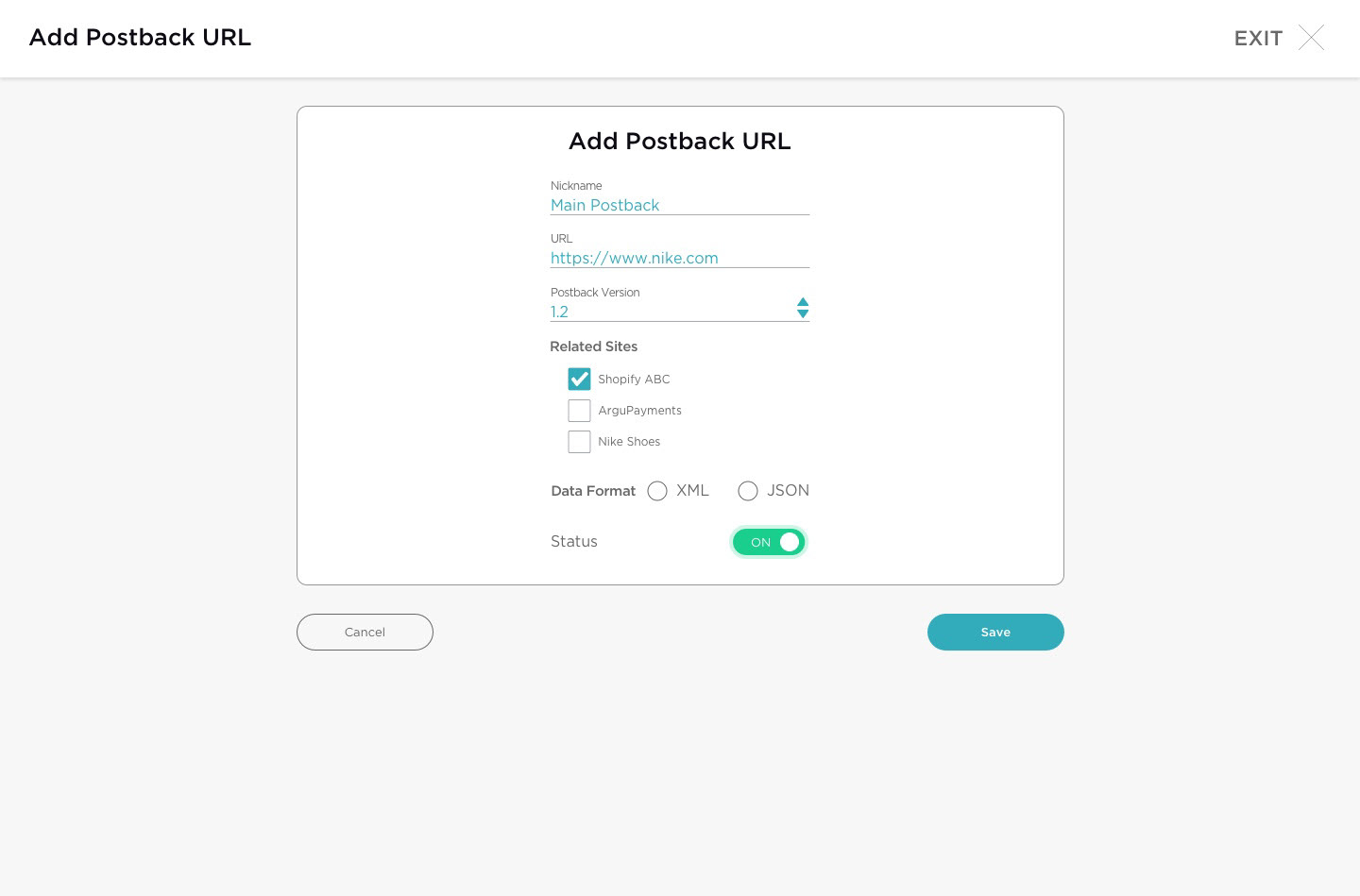The height and width of the screenshot is (896, 1360).
Task: Click the X exit icon
Action: 1311,38
